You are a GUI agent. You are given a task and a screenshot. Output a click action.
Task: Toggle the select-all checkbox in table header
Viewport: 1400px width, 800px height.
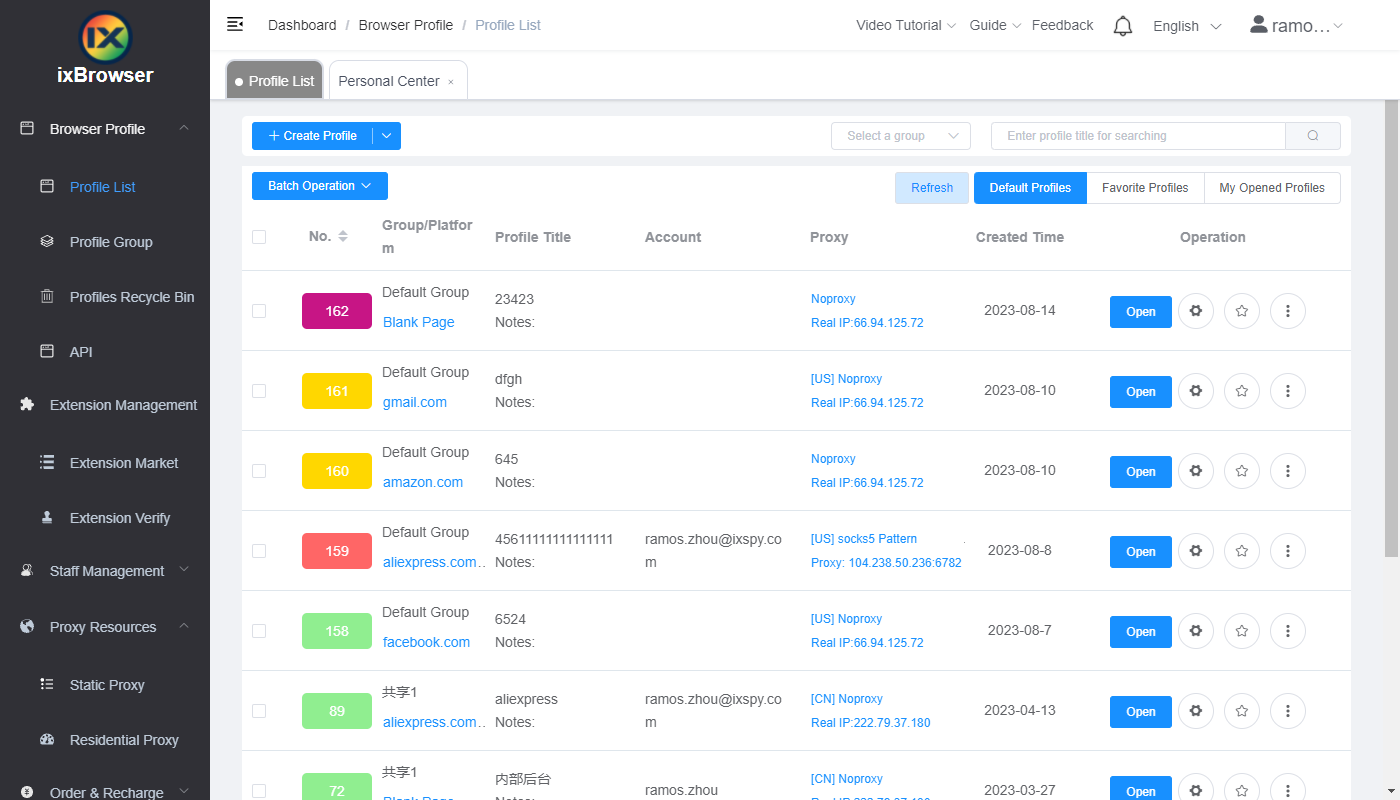[x=259, y=237]
